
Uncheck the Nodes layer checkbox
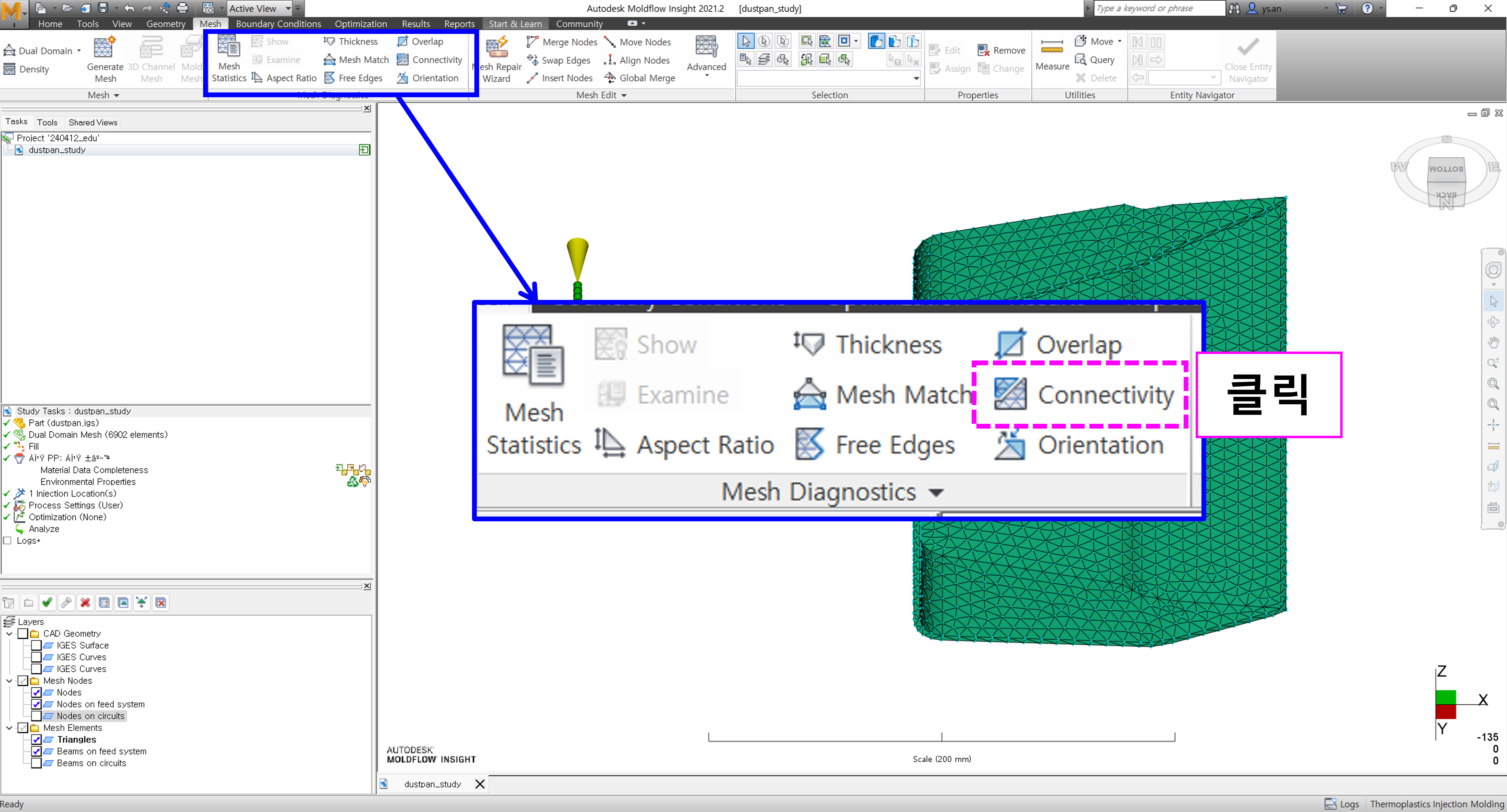[36, 693]
